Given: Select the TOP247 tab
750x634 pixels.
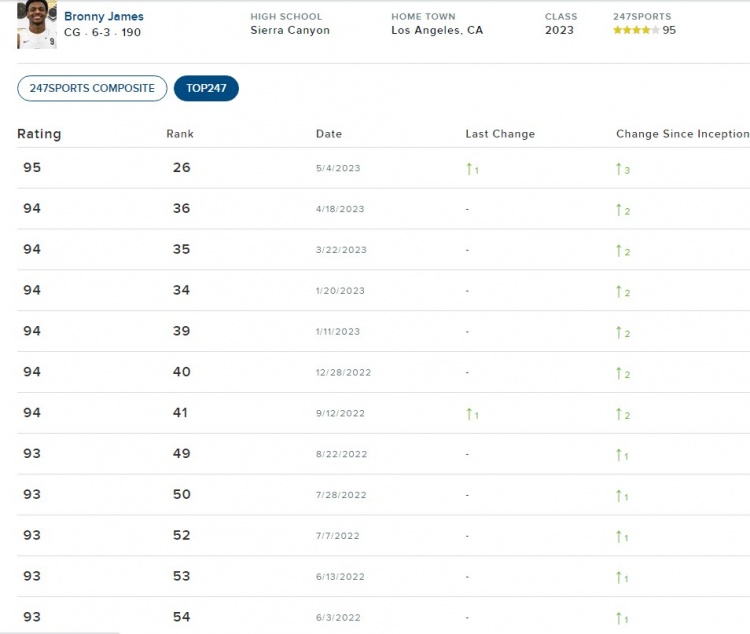Looking at the screenshot, I should tap(206, 88).
